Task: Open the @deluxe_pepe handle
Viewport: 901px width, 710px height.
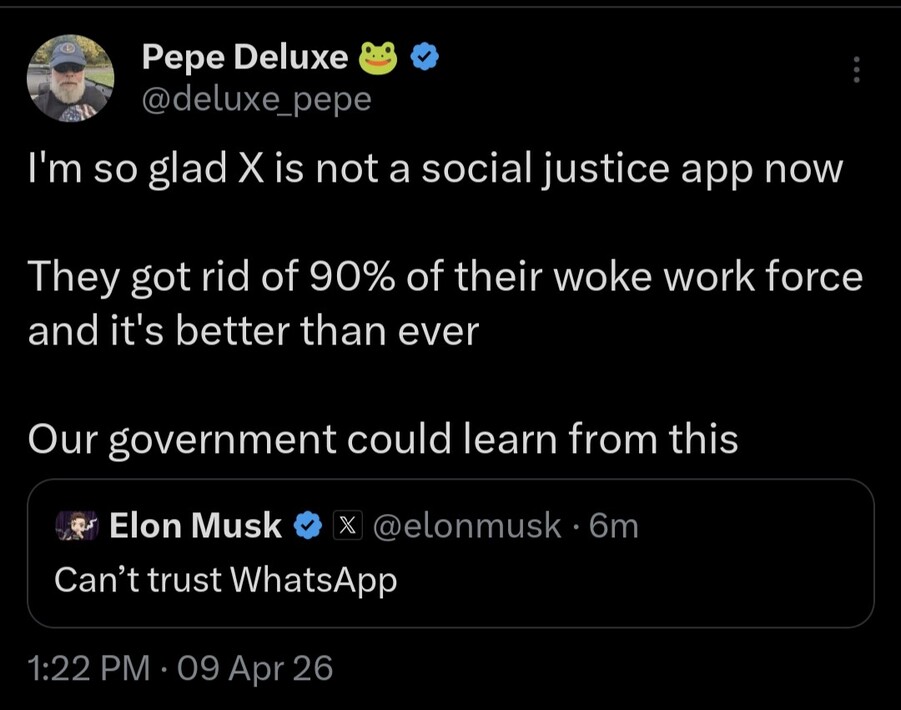Action: pyautogui.click(x=257, y=98)
